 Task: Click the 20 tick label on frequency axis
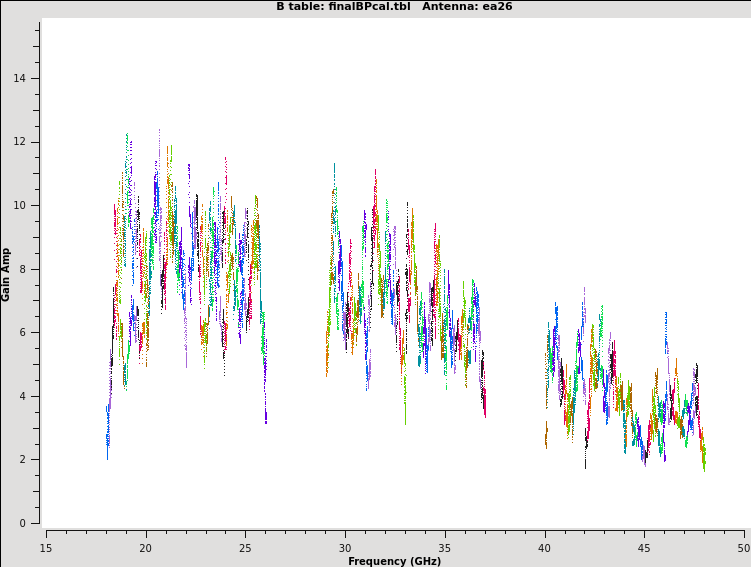[x=146, y=547]
